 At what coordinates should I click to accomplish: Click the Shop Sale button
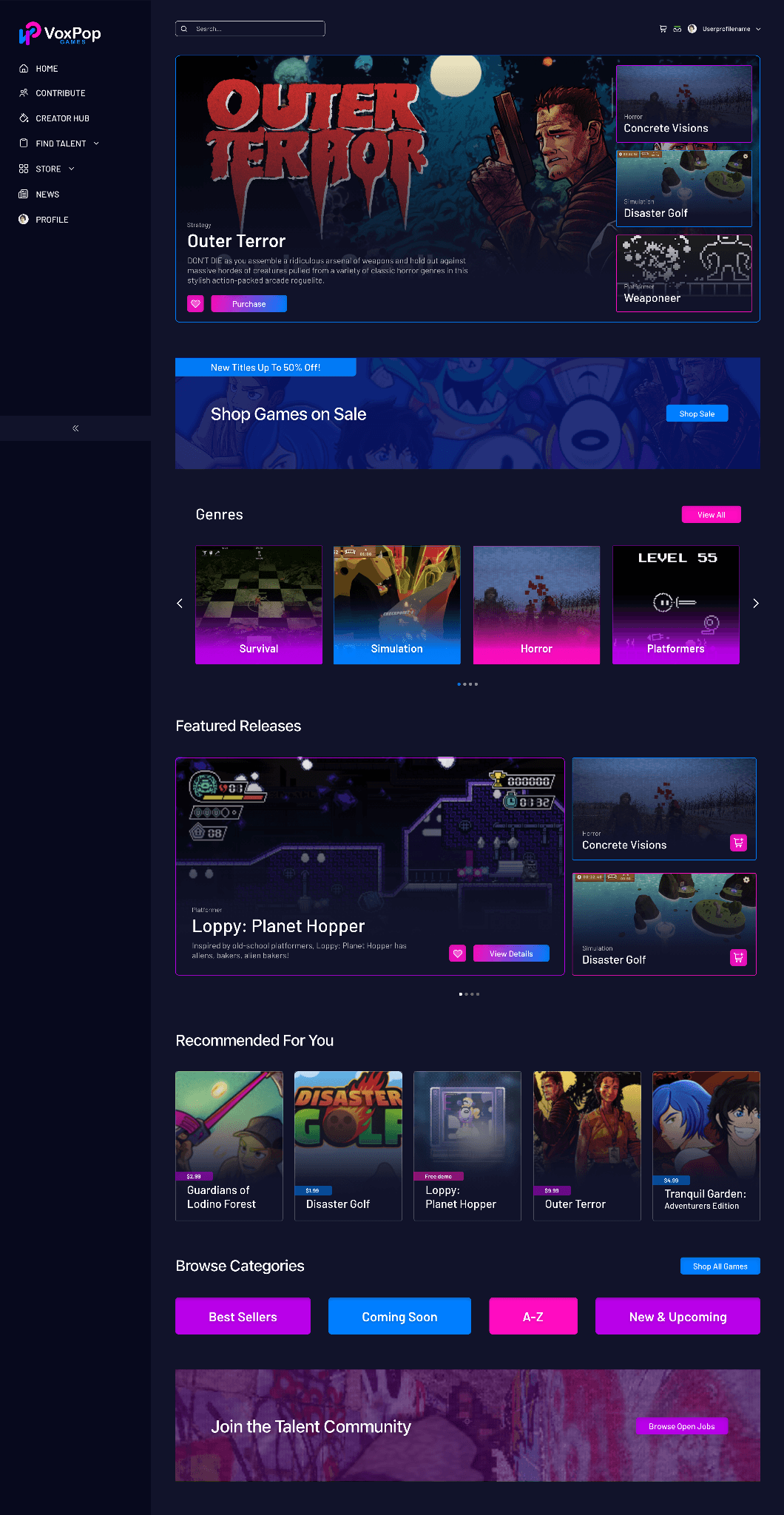point(697,414)
